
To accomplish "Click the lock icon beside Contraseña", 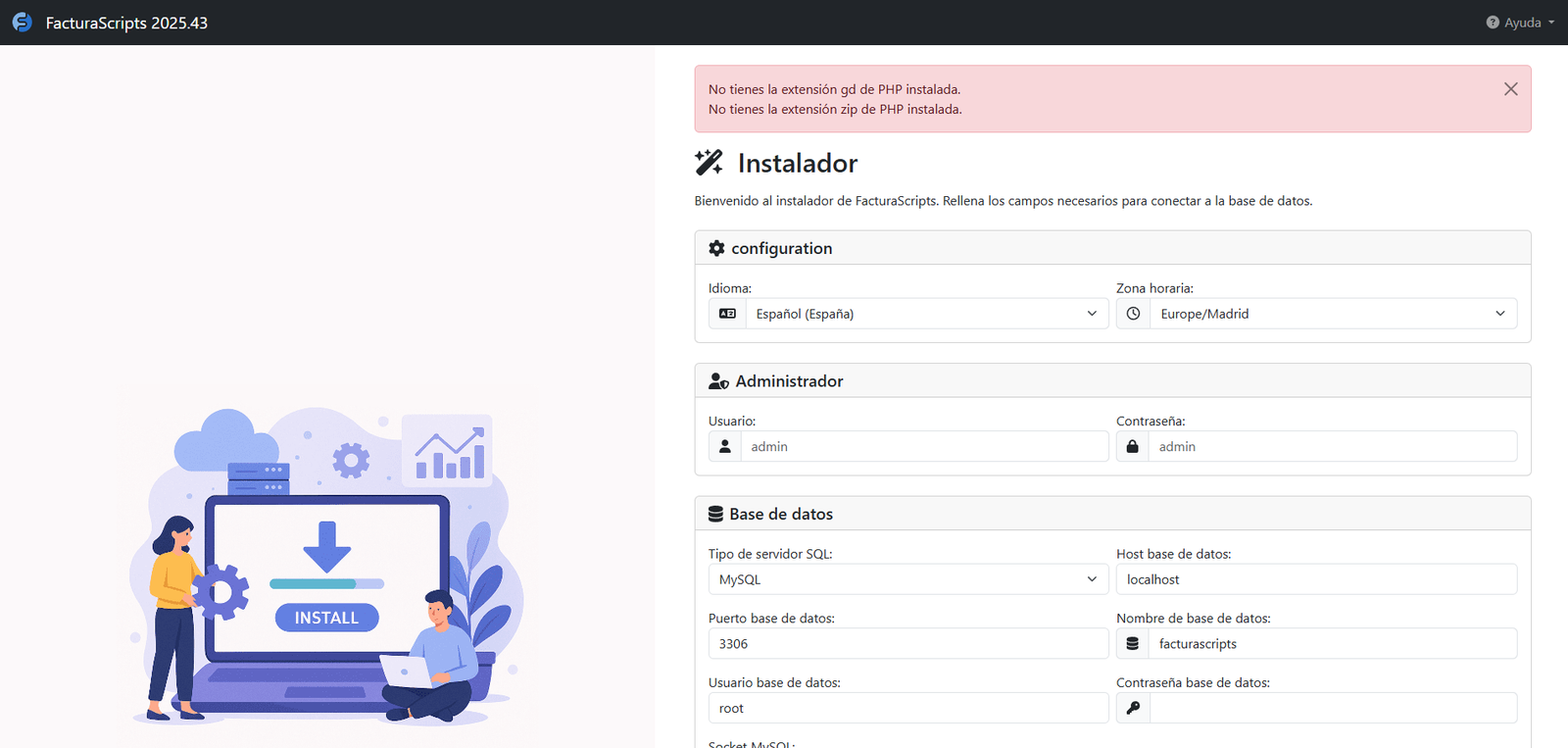I will [1132, 446].
